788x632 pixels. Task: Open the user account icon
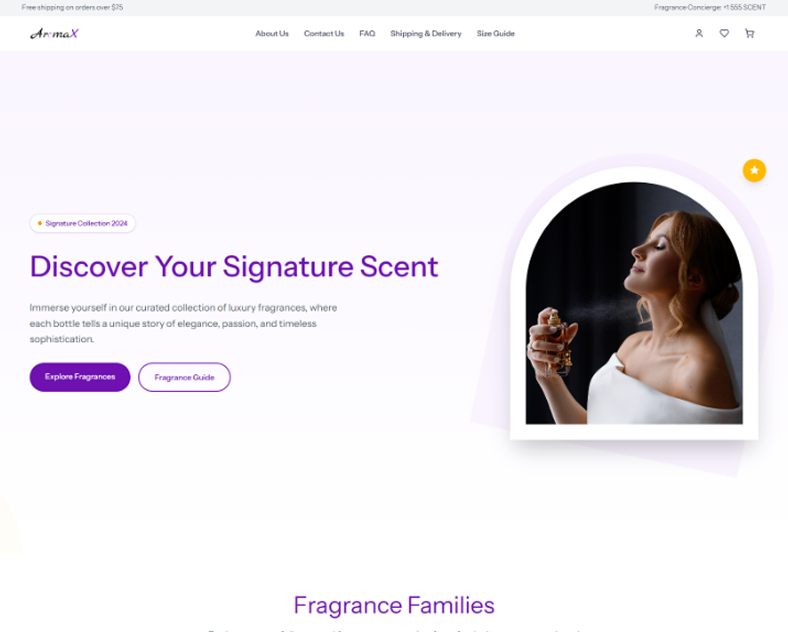coord(699,33)
